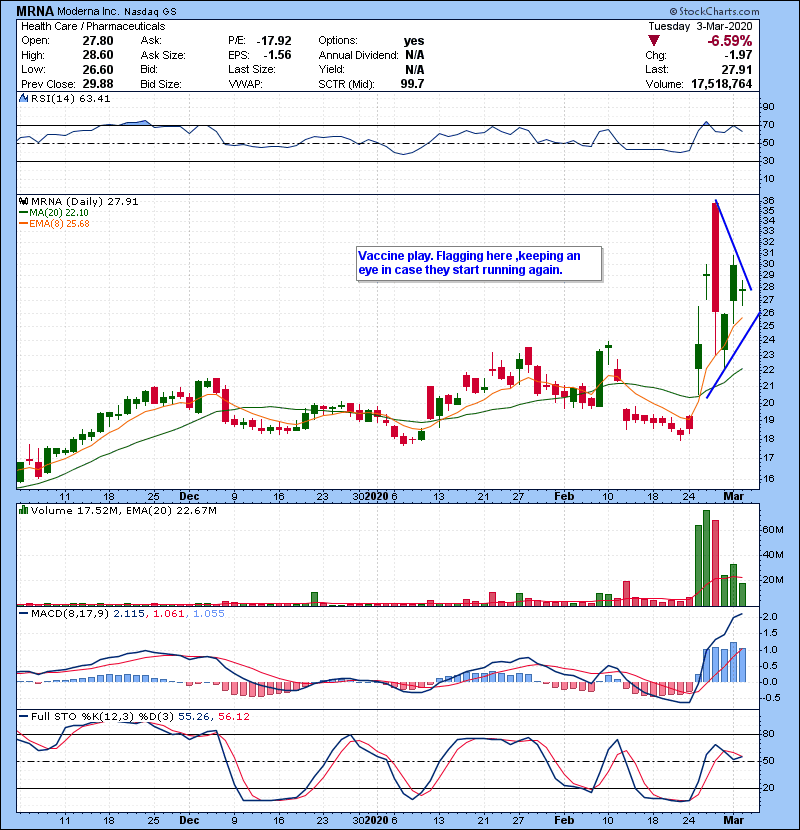The image size is (800, 830).
Task: Click the green 'MA(20) 22.10' legend entry
Action: 54,213
